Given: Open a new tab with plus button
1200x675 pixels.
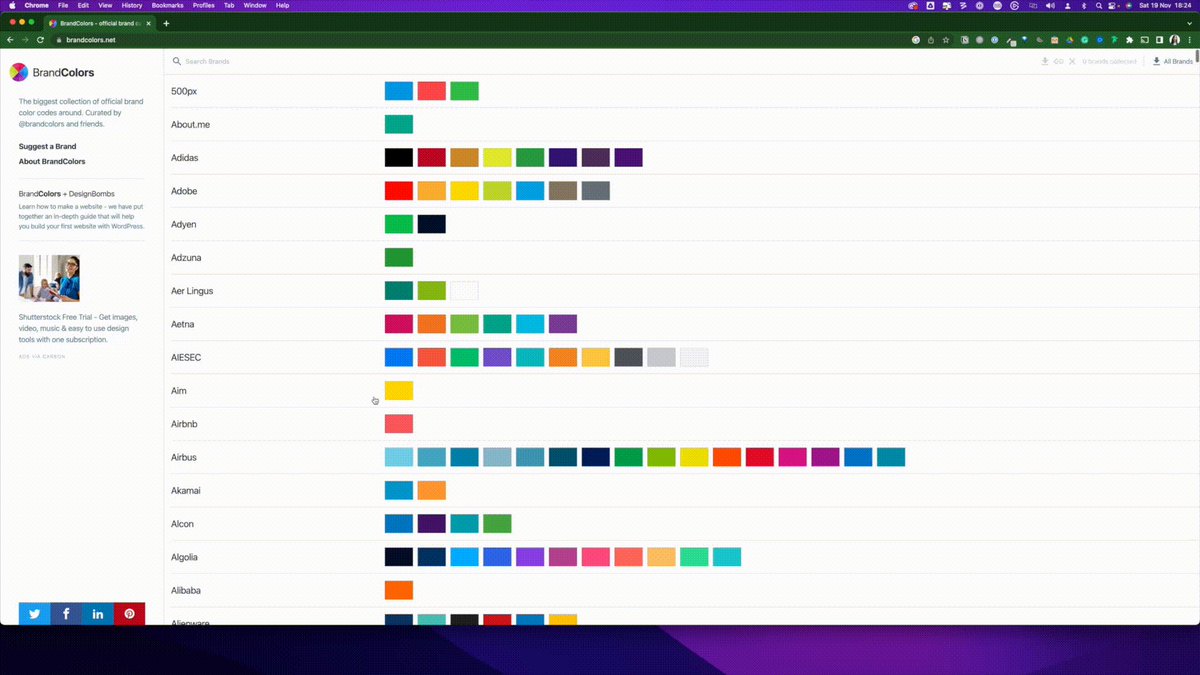Looking at the screenshot, I should [166, 23].
